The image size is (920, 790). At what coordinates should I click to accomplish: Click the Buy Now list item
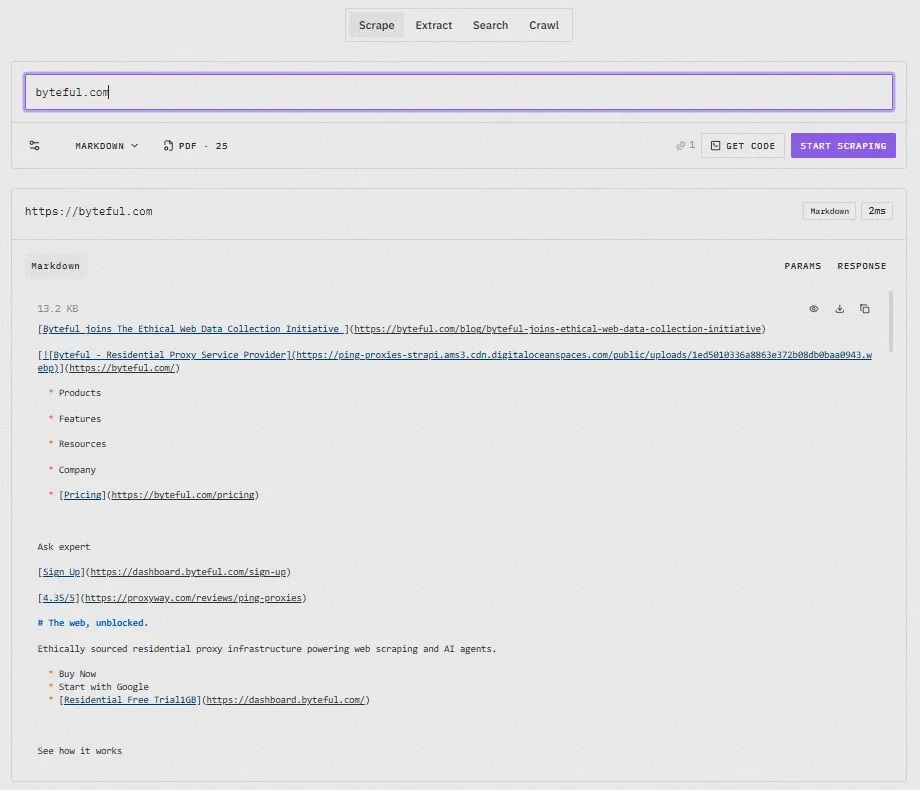(x=77, y=674)
